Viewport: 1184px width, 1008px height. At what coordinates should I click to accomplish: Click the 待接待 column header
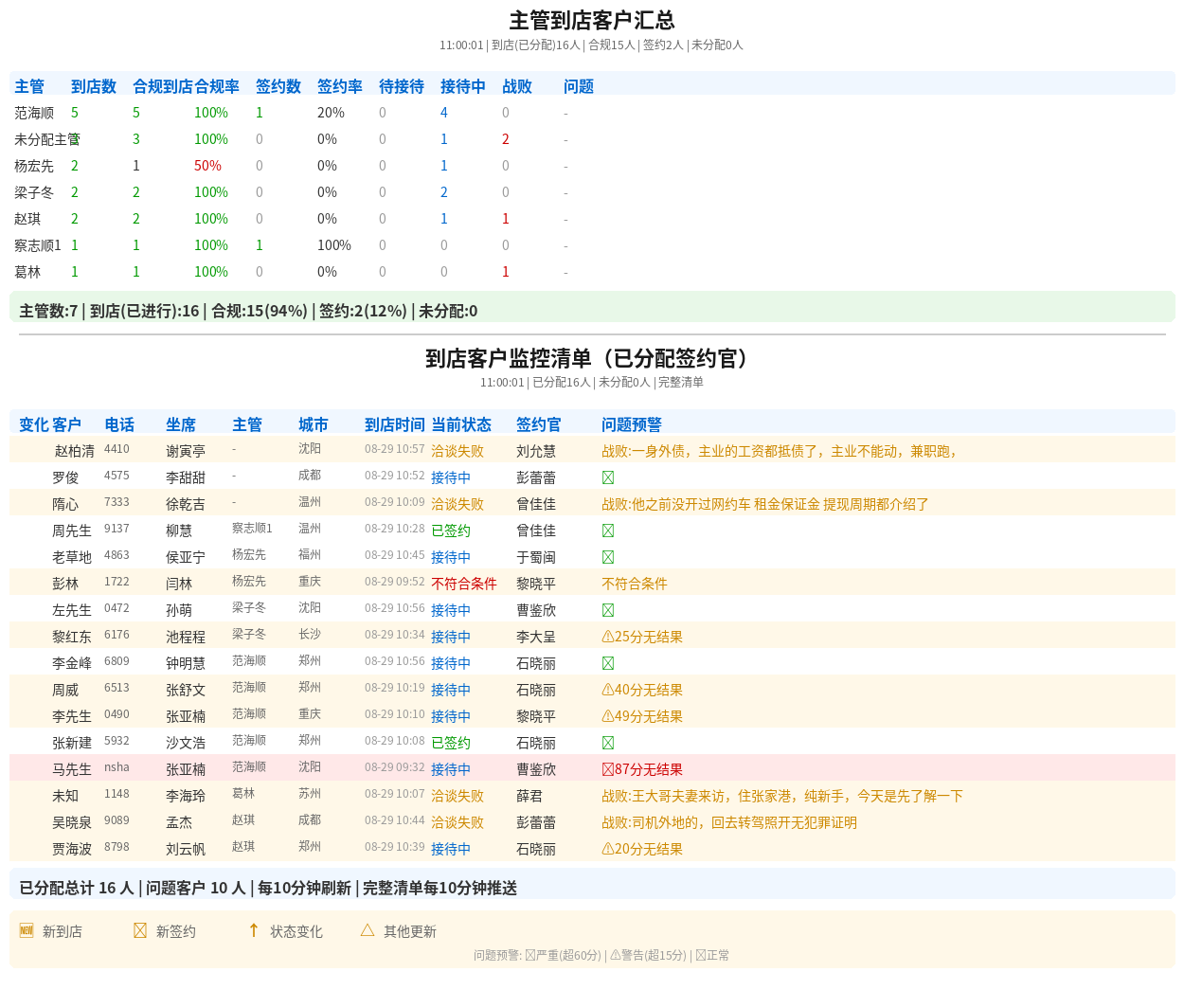pos(402,86)
